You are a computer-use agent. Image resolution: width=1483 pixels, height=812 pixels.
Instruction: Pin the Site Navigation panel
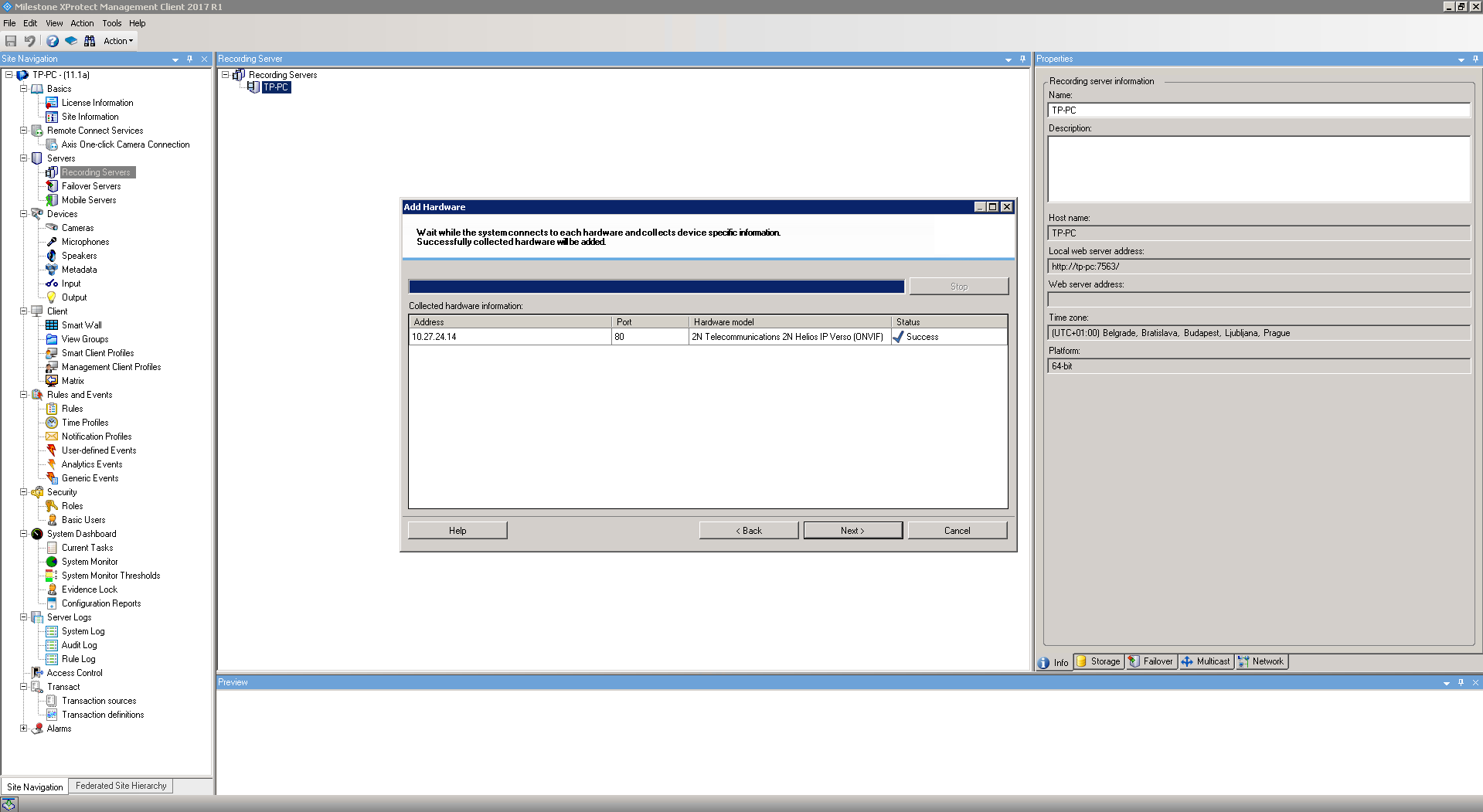(x=189, y=59)
